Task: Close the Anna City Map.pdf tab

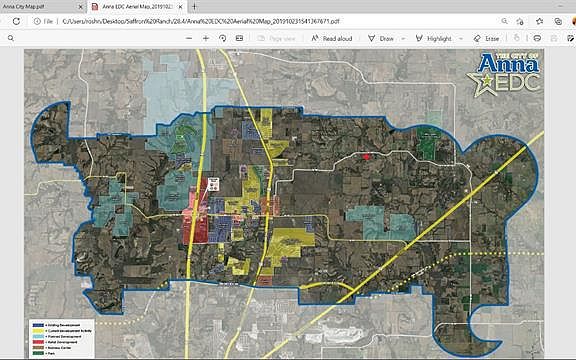Action: [x=80, y=7]
